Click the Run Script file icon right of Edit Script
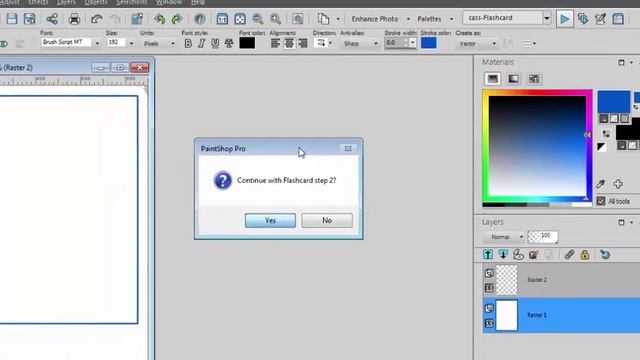Image resolution: width=640 pixels, height=360 pixels. (618, 19)
